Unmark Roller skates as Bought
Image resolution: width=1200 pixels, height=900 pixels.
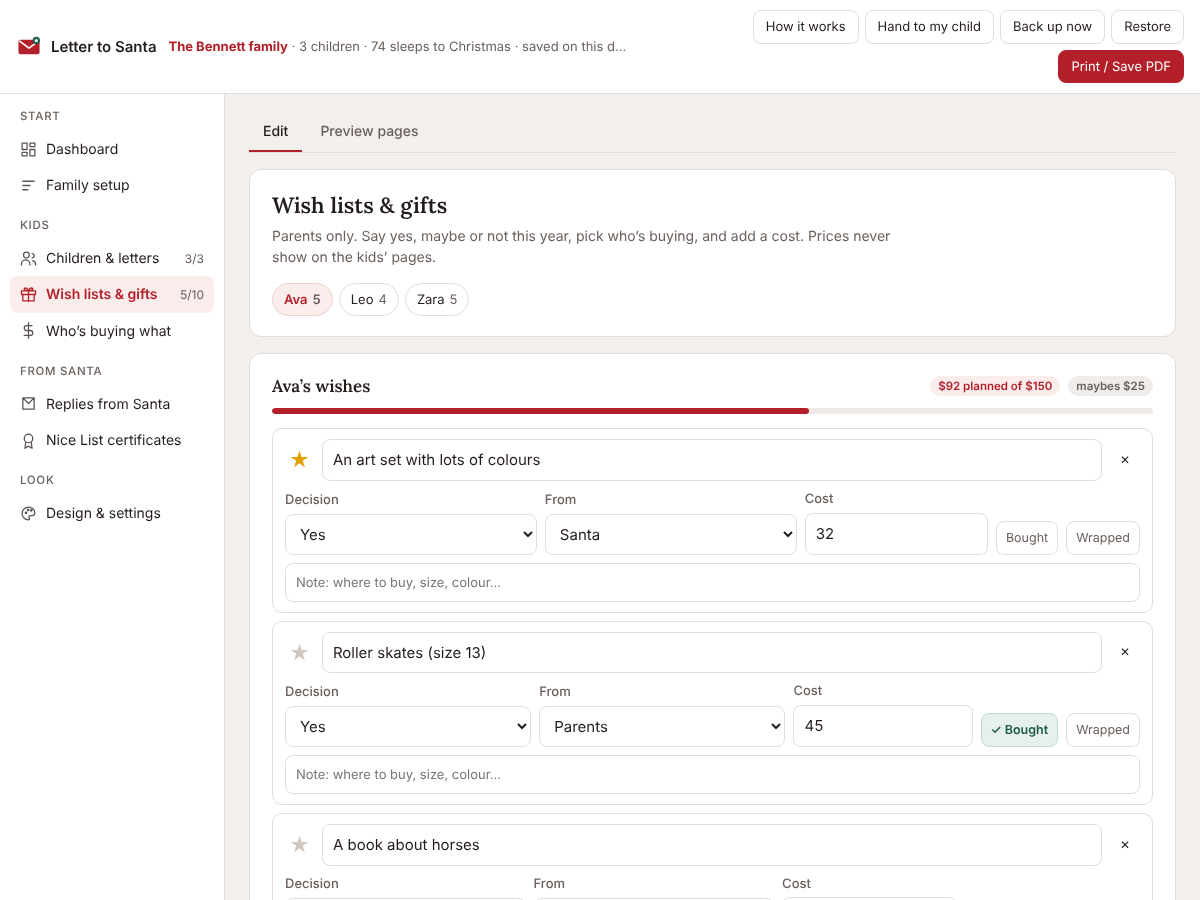pos(1019,730)
